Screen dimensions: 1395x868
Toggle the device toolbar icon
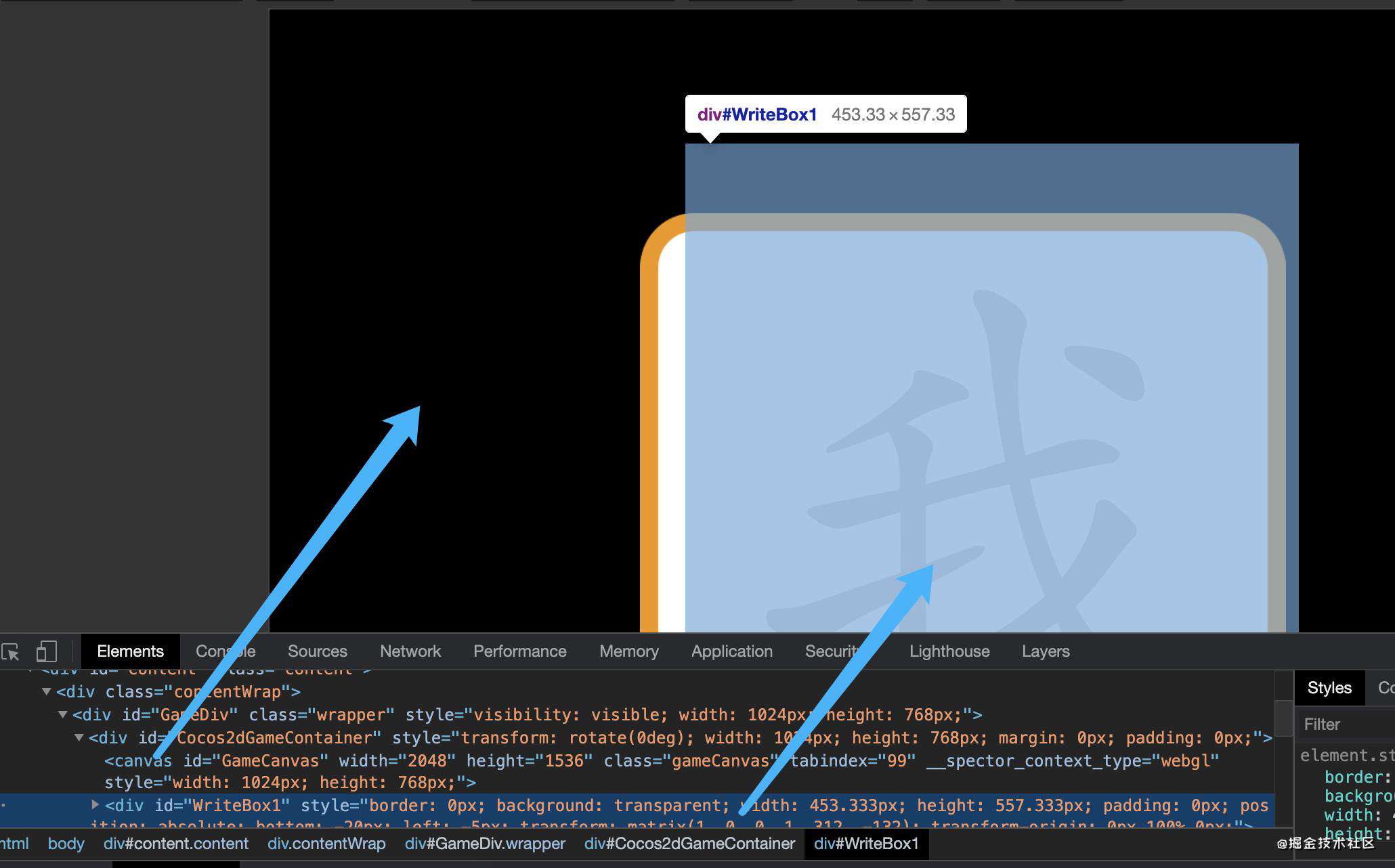pyautogui.click(x=46, y=652)
